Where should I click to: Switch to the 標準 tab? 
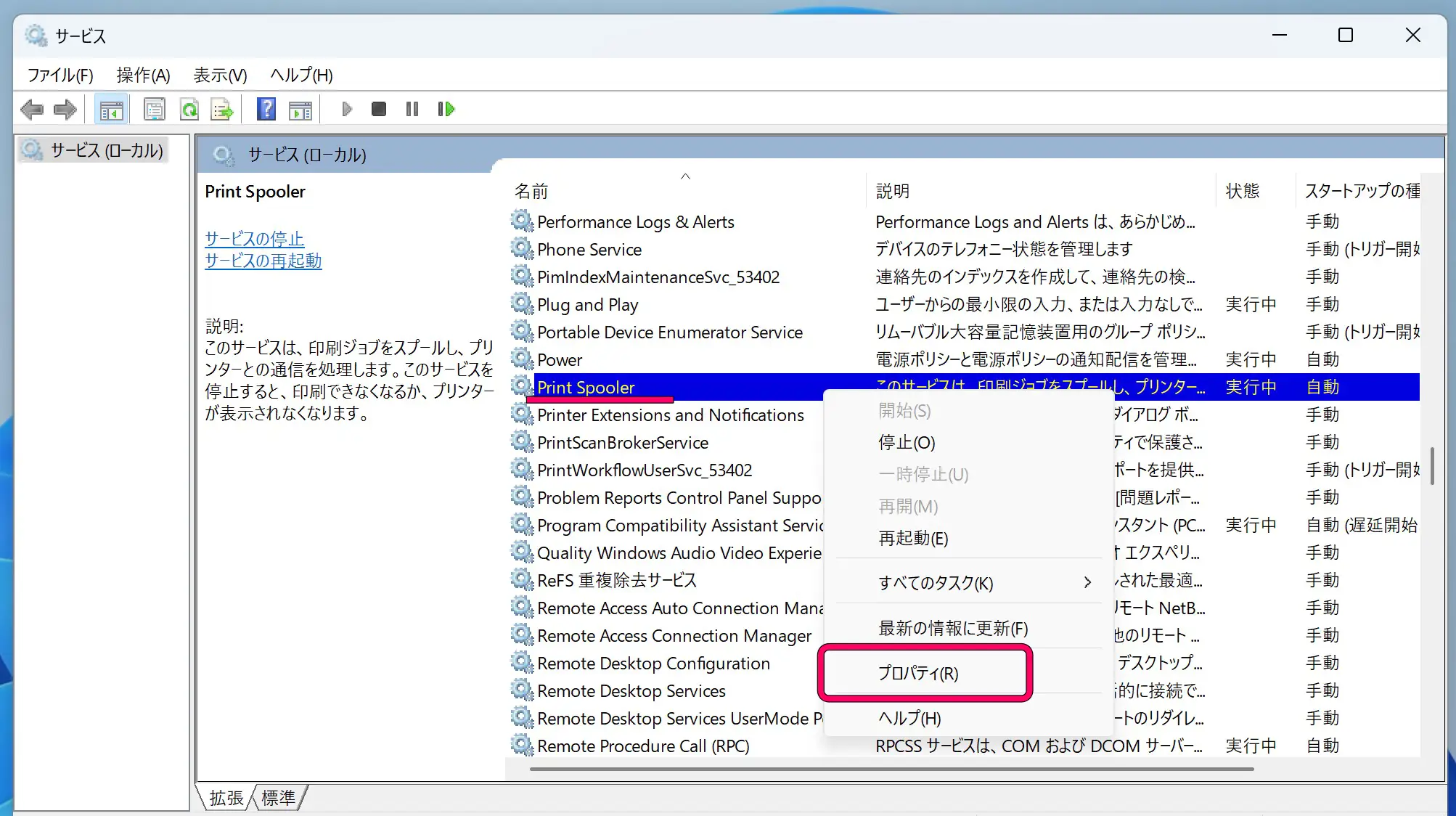pyautogui.click(x=279, y=798)
